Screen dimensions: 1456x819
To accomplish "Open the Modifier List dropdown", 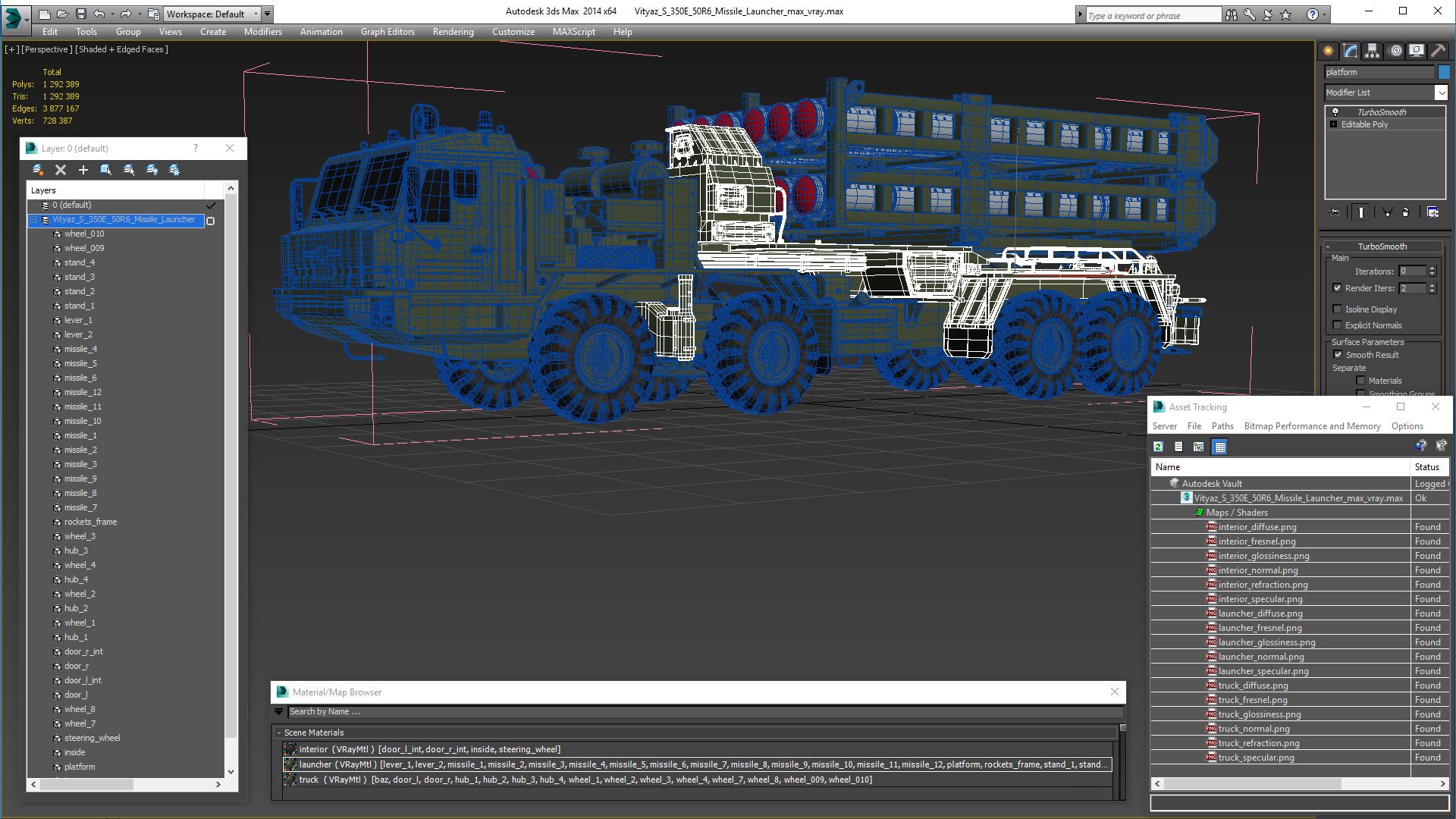I will pyautogui.click(x=1441, y=93).
